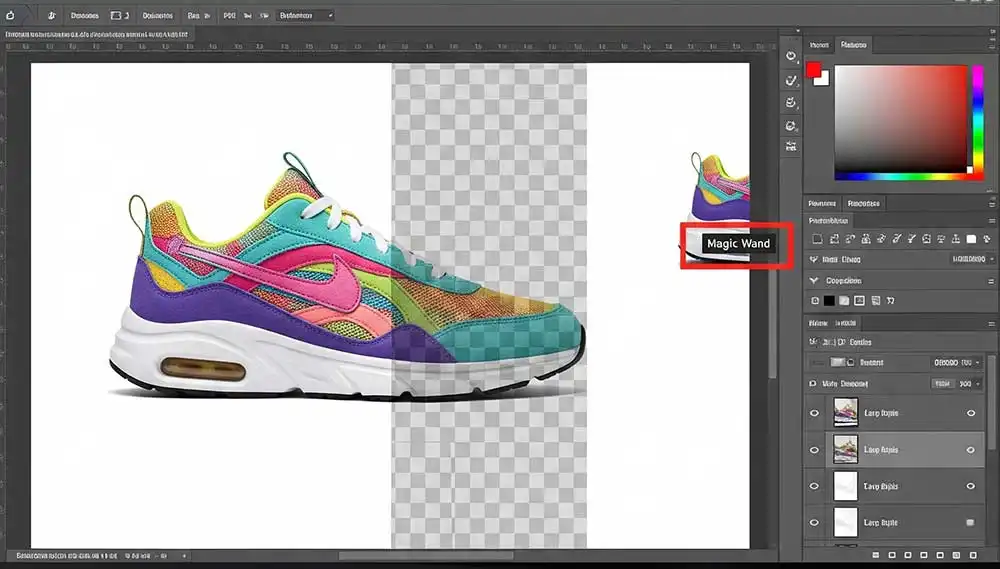This screenshot has height=569, width=1000.
Task: Click the seventh icon in the adjustments icon row
Action: click(x=911, y=239)
